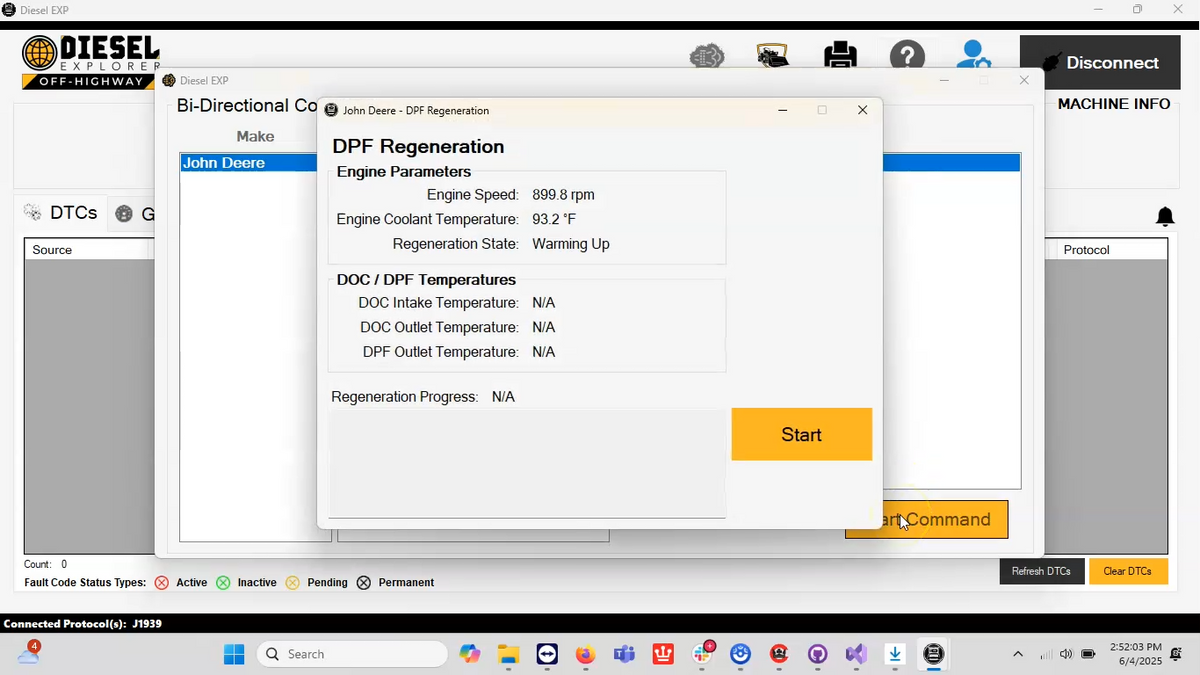Open File Explorer from the taskbar
Image resolution: width=1200 pixels, height=675 pixels.
509,654
